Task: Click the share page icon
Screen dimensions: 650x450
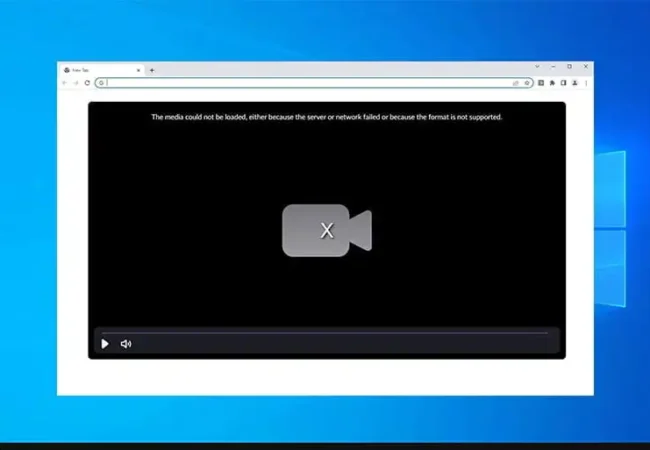Action: (516, 83)
